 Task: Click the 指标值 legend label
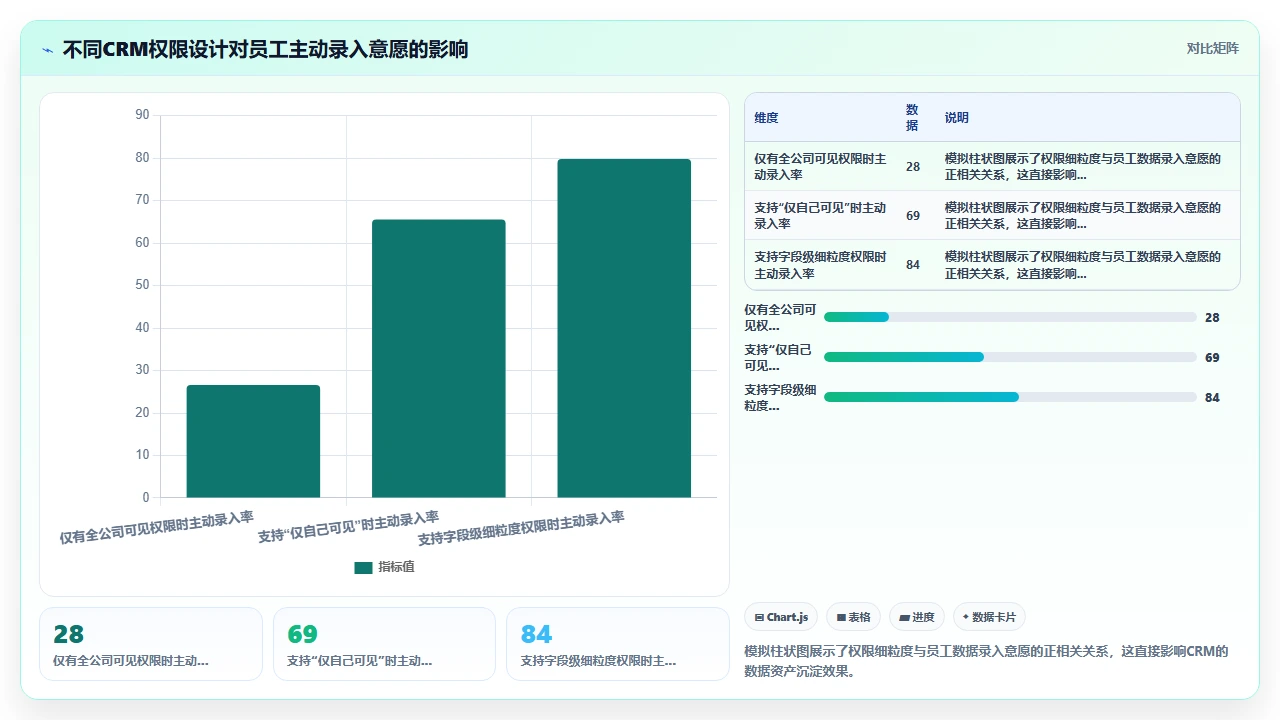396,567
